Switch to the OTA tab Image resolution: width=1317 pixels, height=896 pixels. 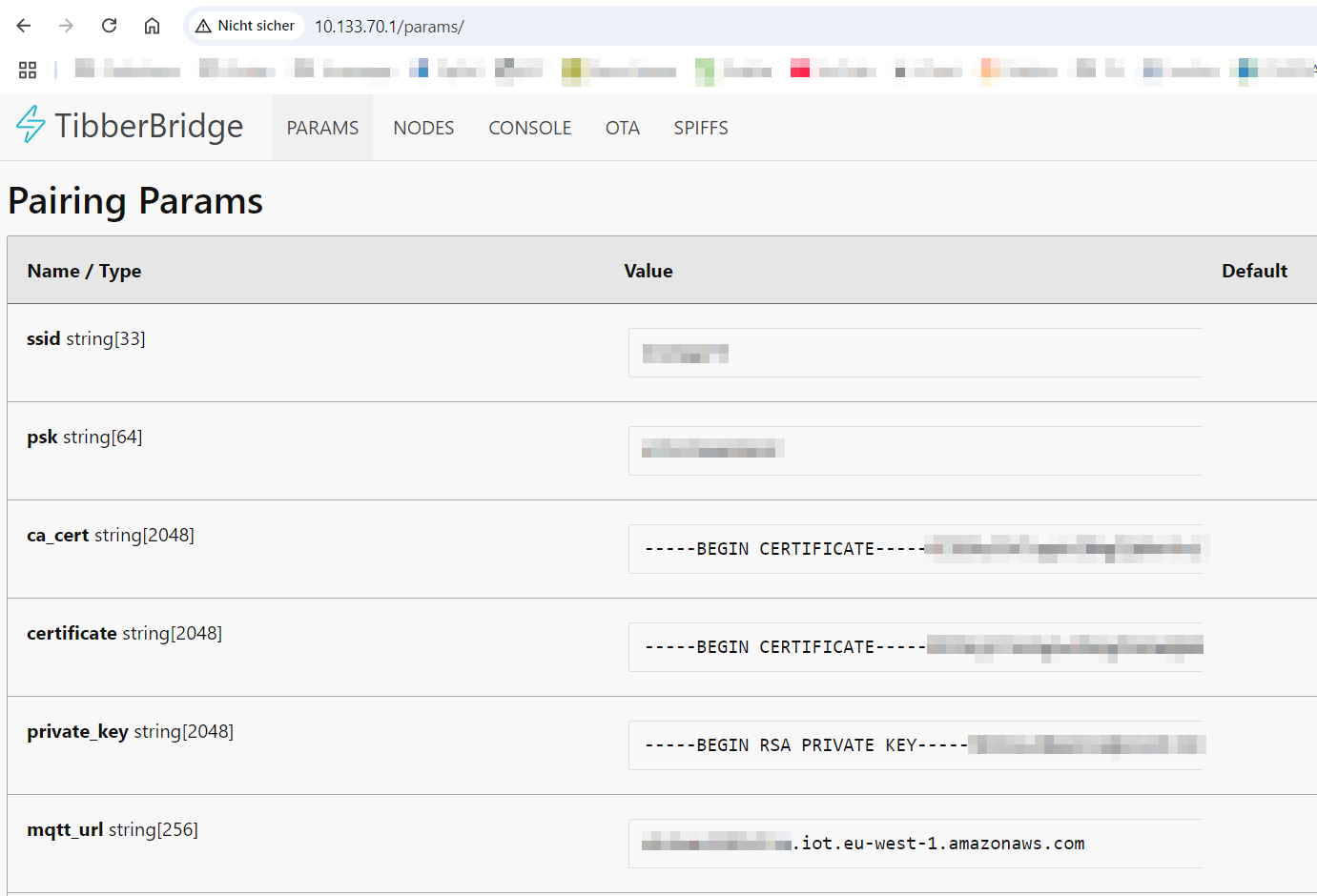pyautogui.click(x=622, y=128)
